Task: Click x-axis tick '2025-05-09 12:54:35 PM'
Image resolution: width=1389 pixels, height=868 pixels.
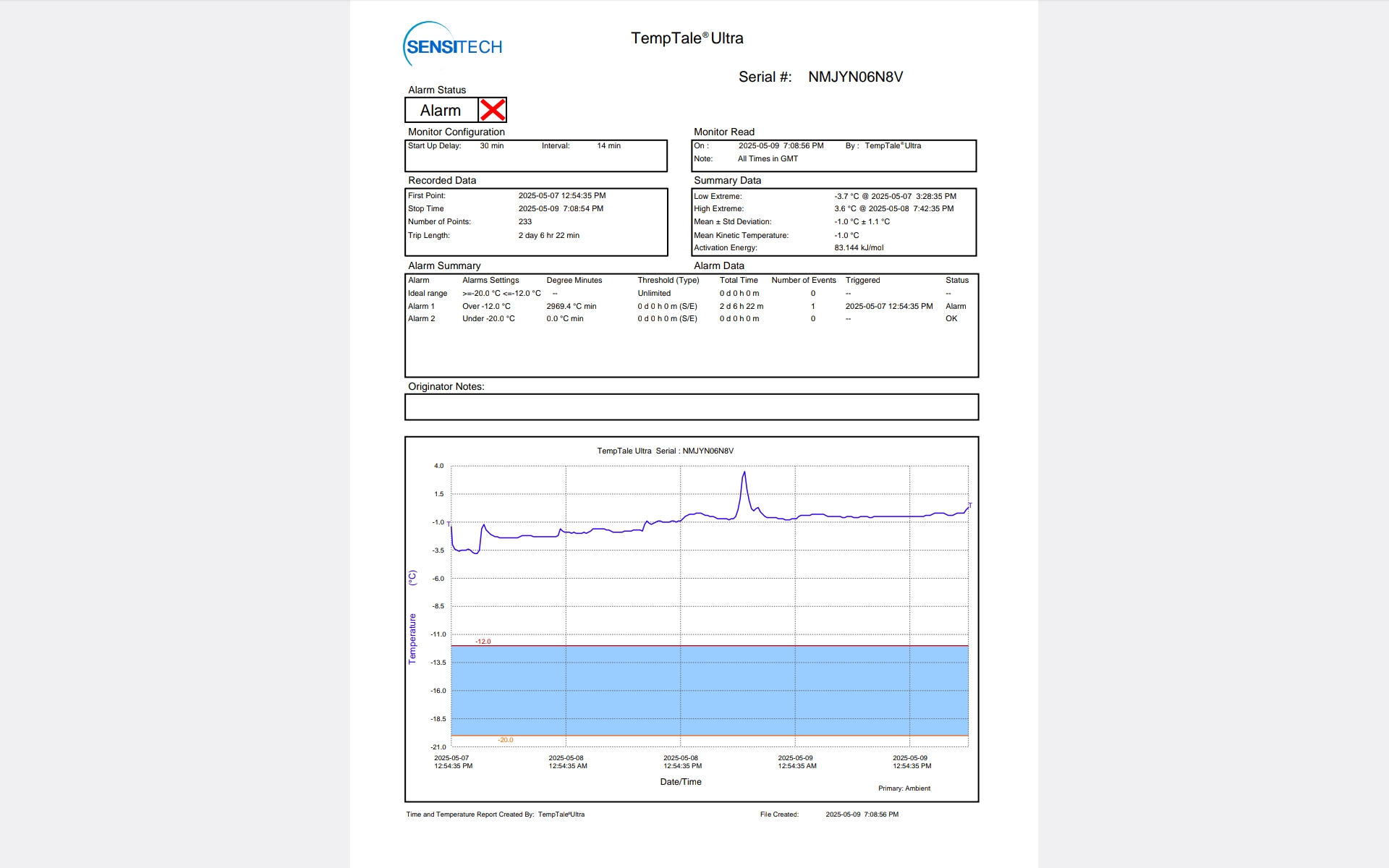Action: (x=912, y=762)
